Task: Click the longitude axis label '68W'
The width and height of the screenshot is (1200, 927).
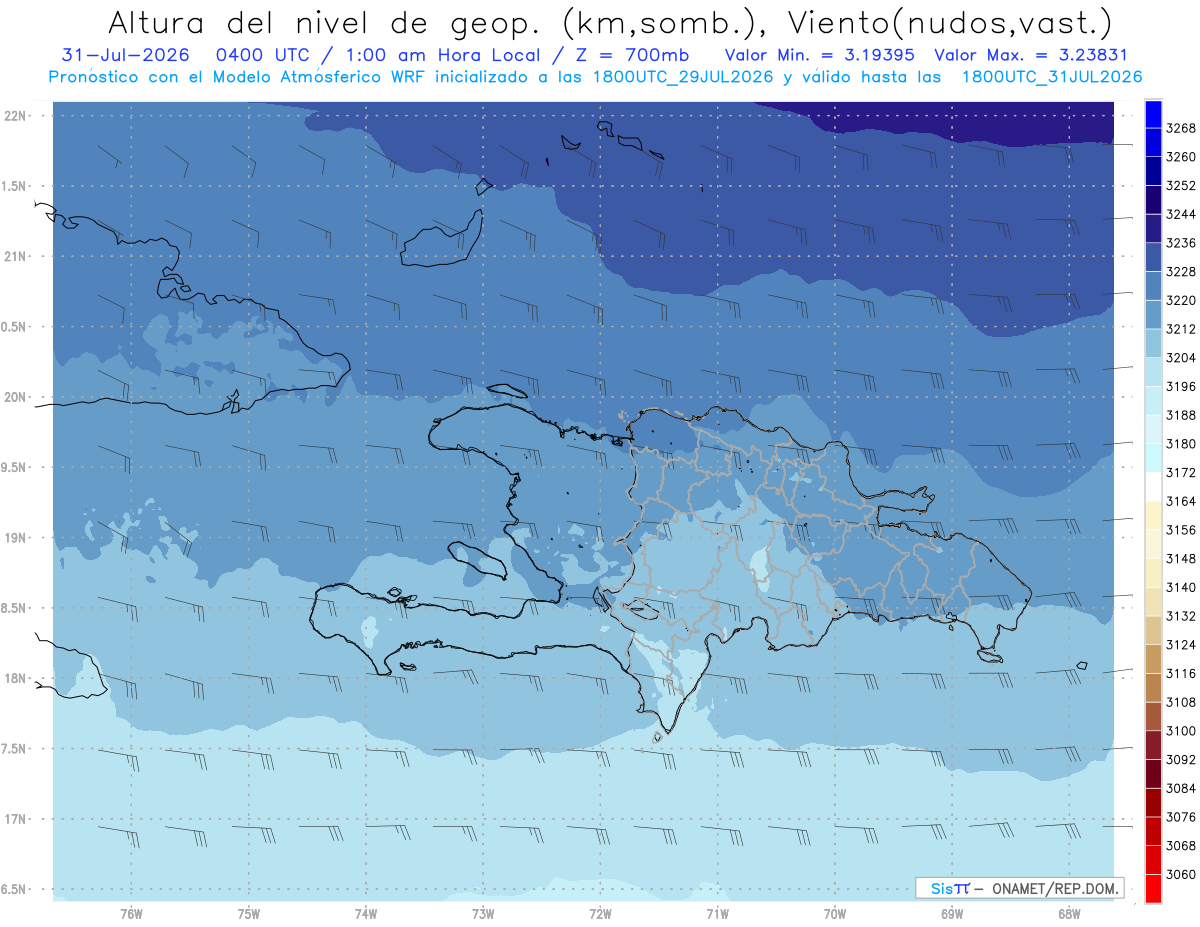Action: (1069, 913)
